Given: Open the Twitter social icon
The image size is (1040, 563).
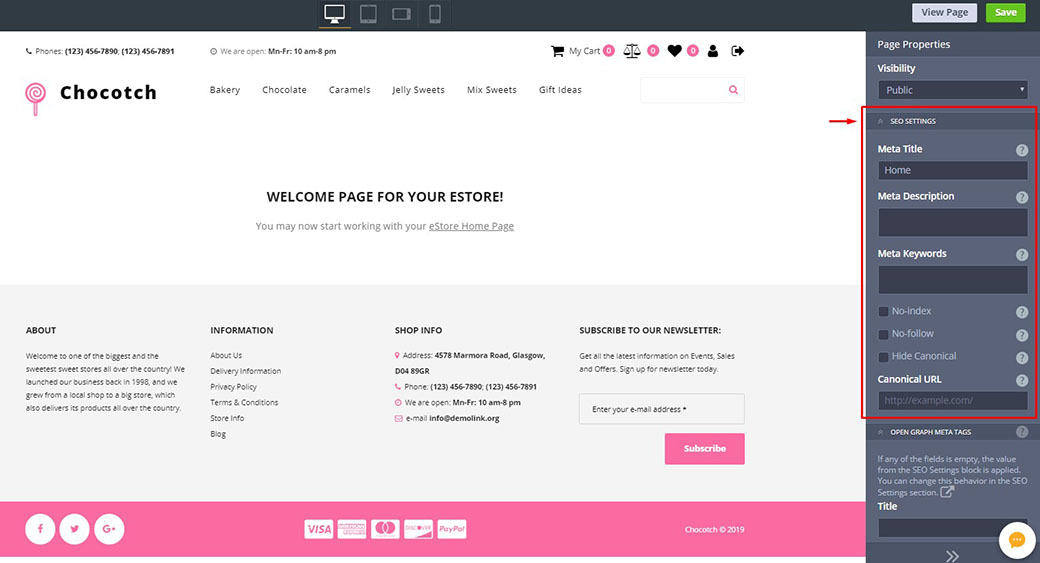Looking at the screenshot, I should click(x=74, y=529).
